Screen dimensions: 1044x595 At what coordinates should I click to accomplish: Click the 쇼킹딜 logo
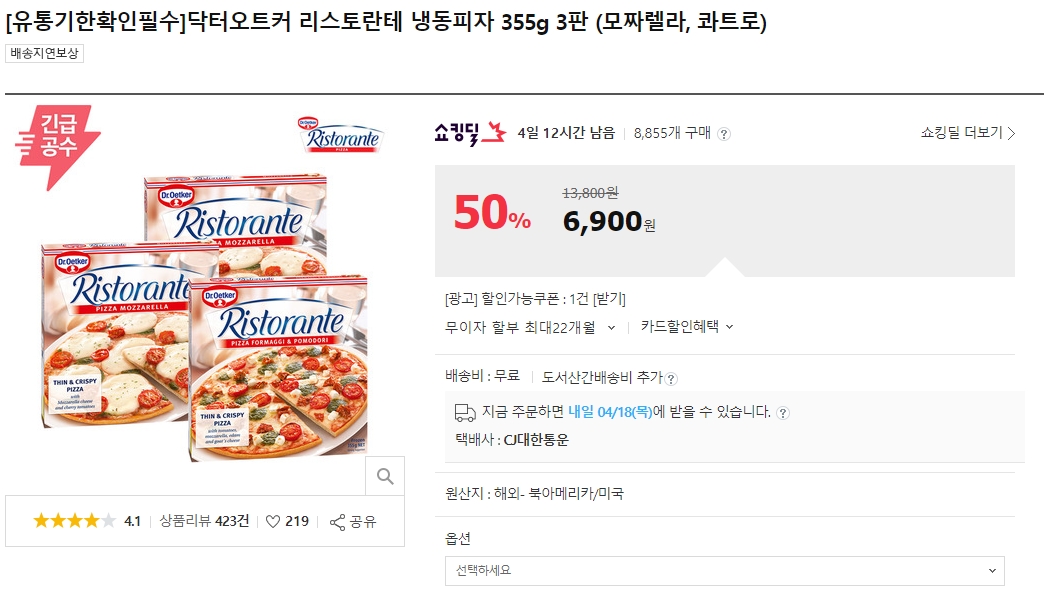point(470,132)
